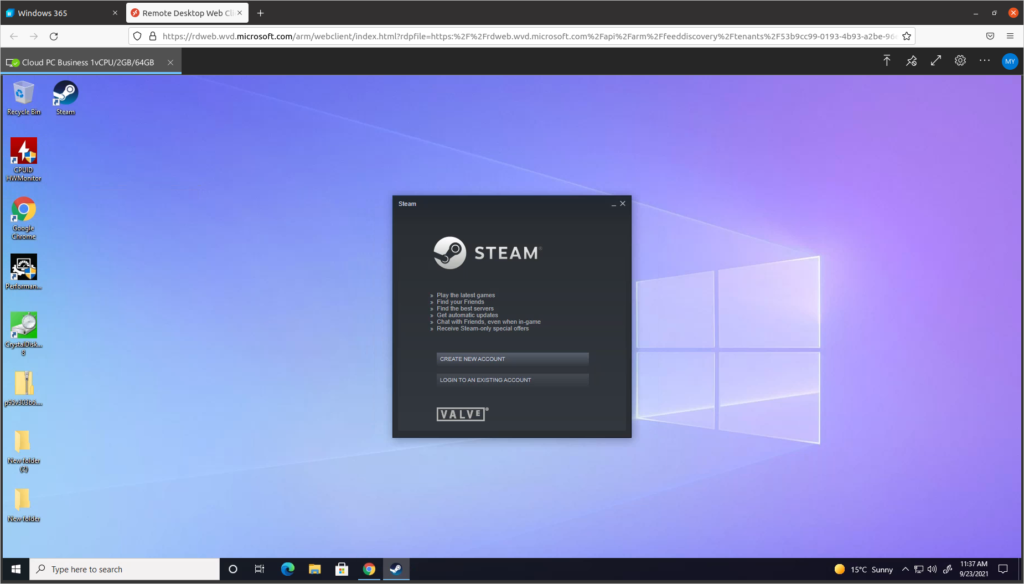This screenshot has height=584, width=1024.
Task: Close the Windows 365 browser tab
Action: pos(115,13)
